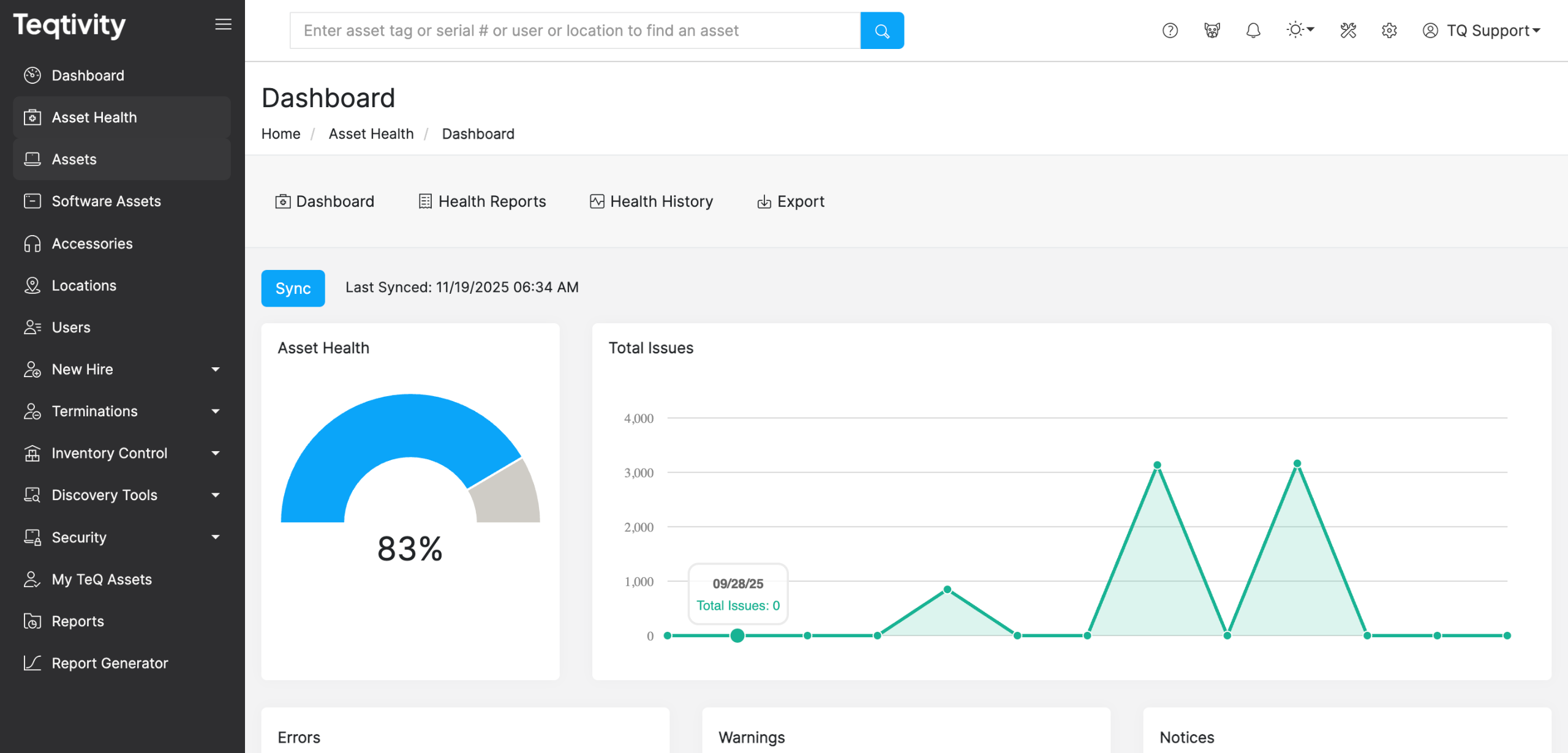
Task: Click the help question mark icon
Action: 1170,31
